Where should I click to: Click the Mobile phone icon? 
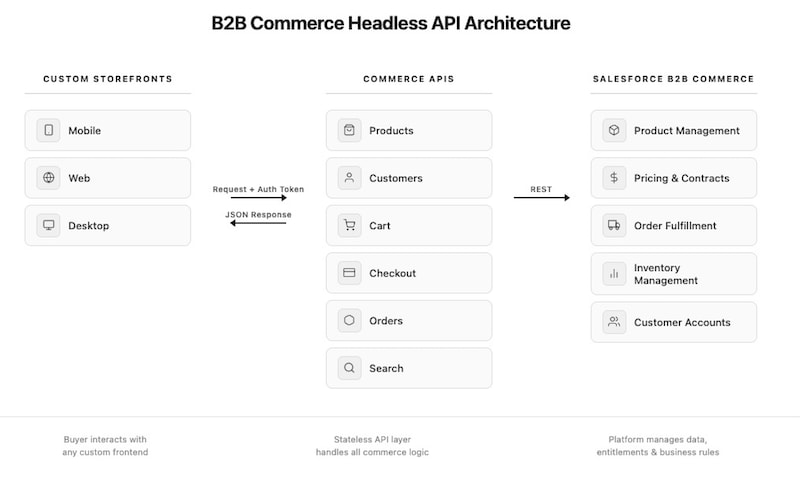[48, 130]
